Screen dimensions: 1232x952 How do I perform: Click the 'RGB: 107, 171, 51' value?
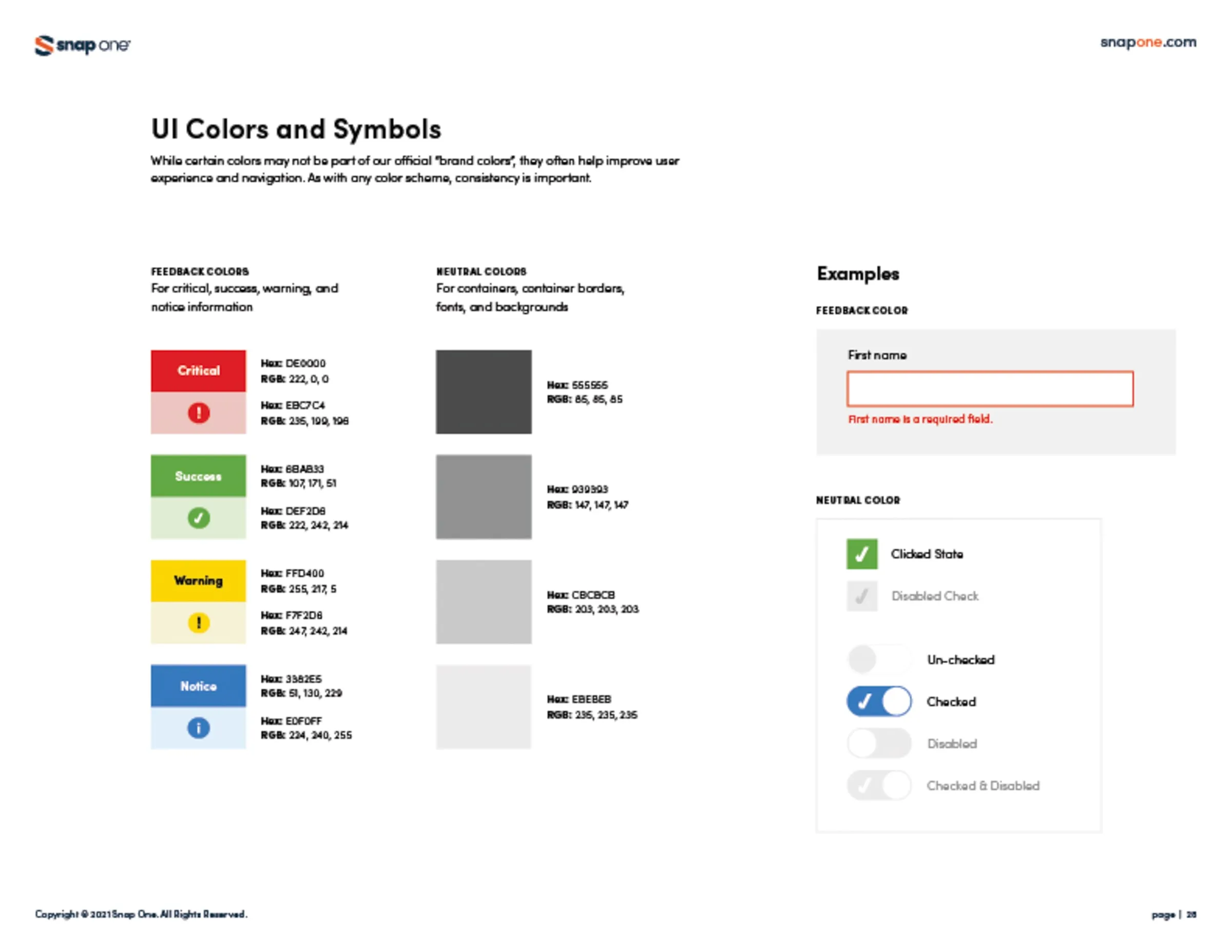[298, 483]
